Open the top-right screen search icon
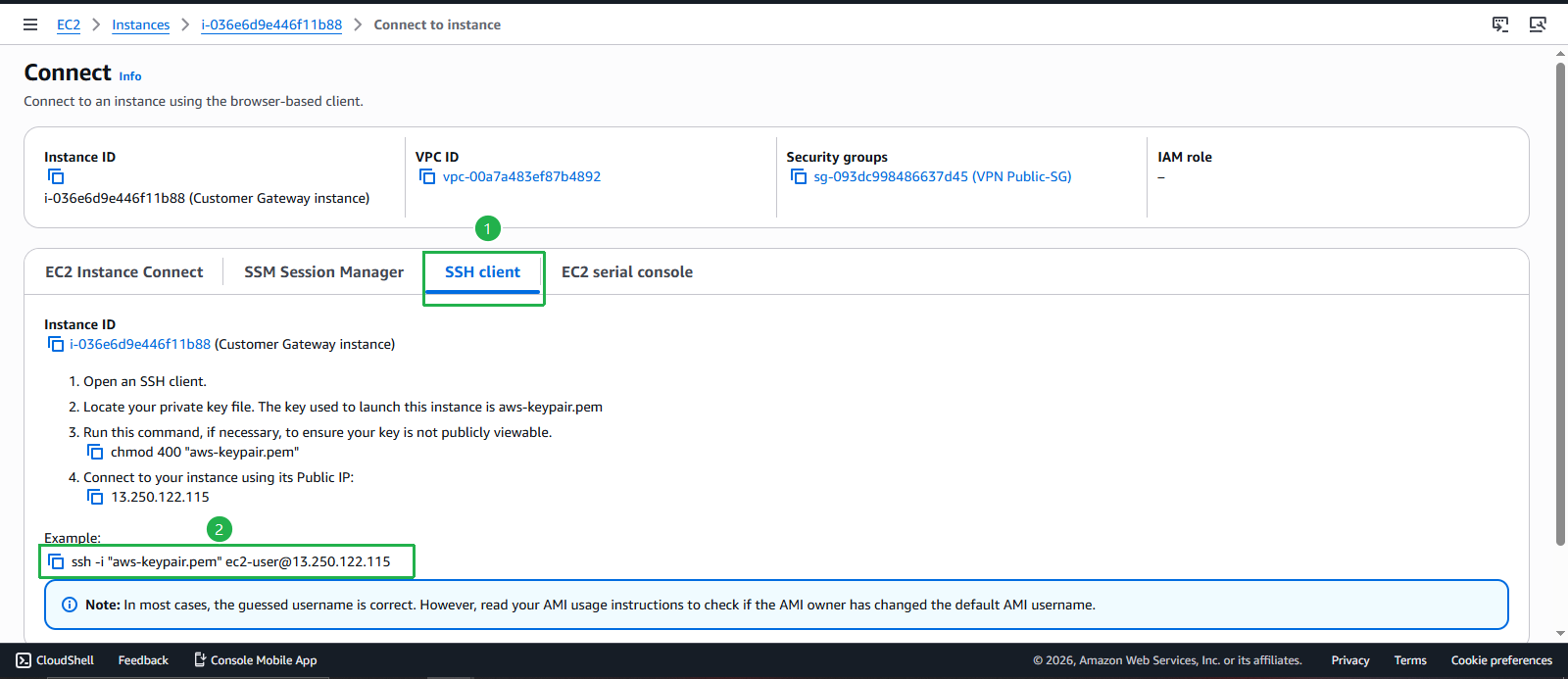1568x679 pixels. tap(1538, 24)
